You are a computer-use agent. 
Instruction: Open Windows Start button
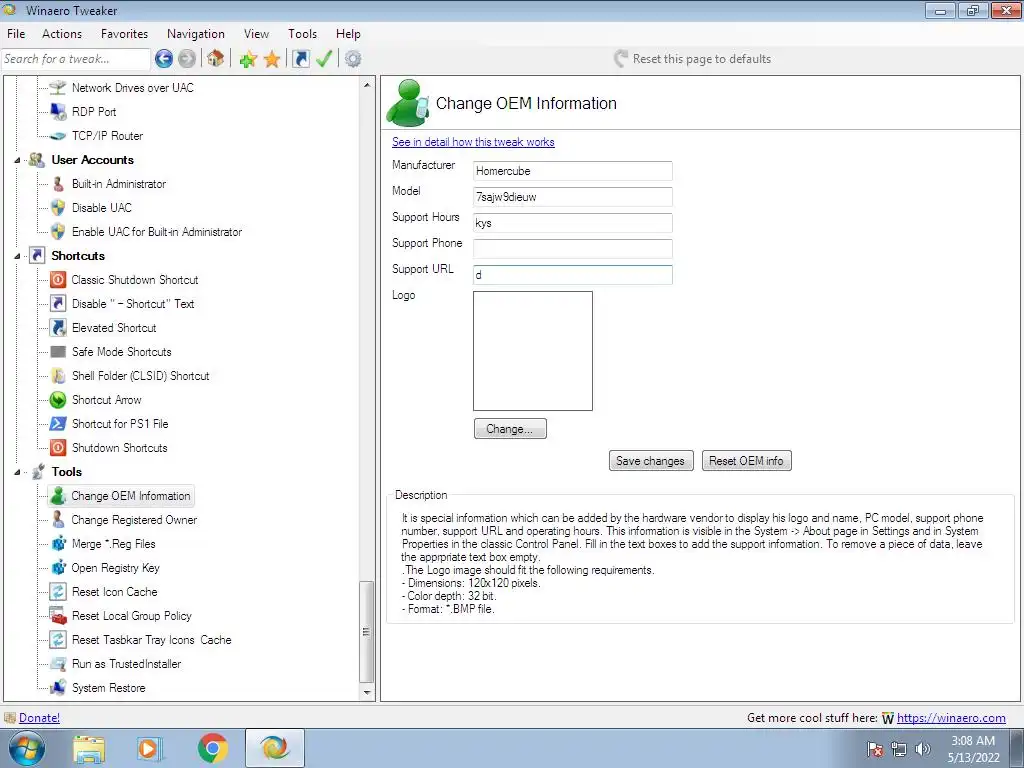(26, 748)
